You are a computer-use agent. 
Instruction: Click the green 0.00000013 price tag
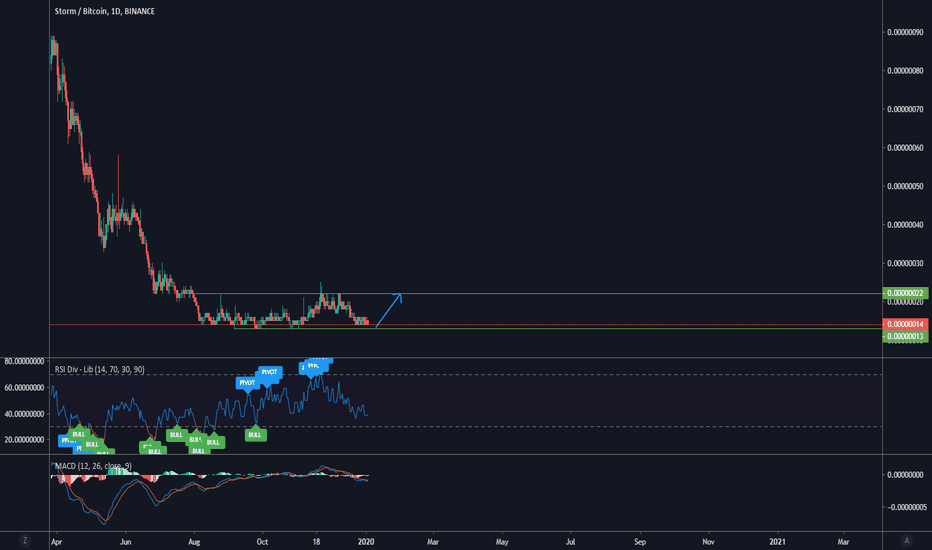tap(906, 337)
